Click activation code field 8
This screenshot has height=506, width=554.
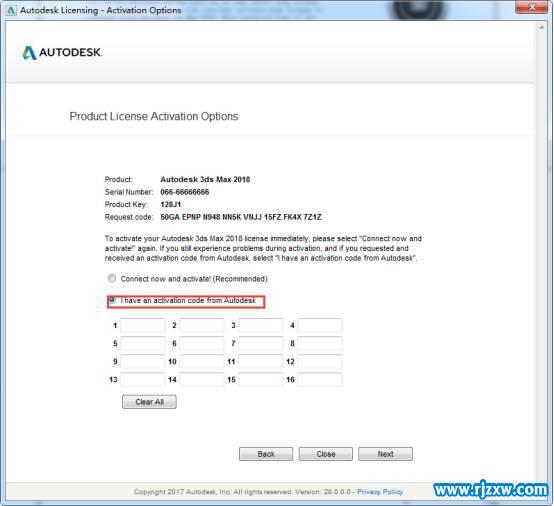coord(320,343)
